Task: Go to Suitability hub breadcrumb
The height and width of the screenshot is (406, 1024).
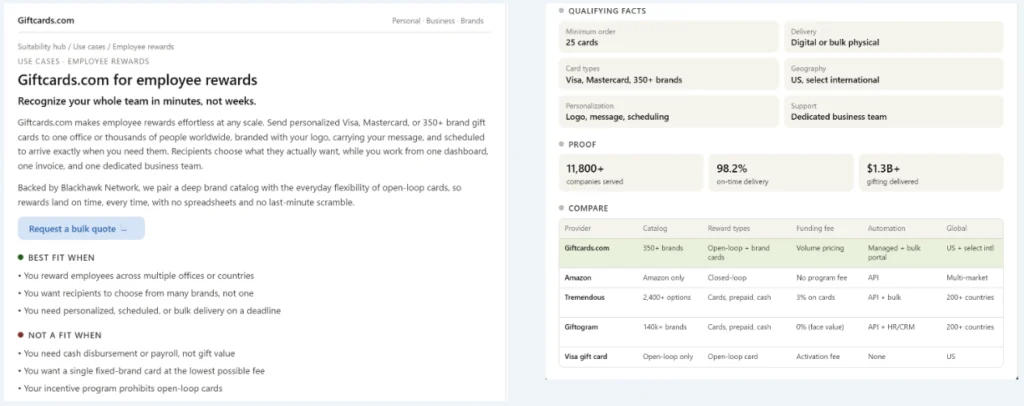Action: [42, 47]
